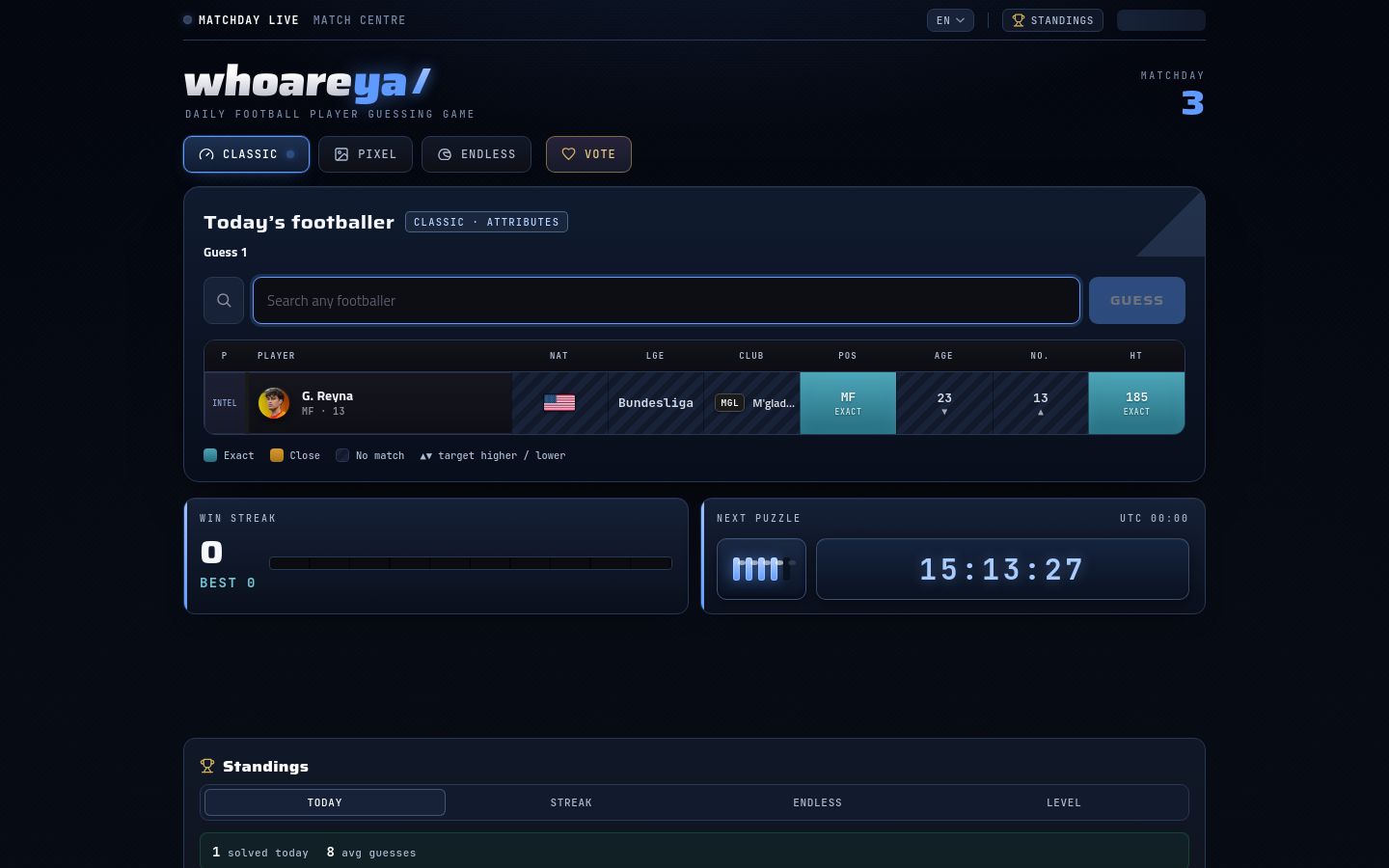Click the striped bars icon under Next Puzzle
1389x868 pixels.
[761, 569]
